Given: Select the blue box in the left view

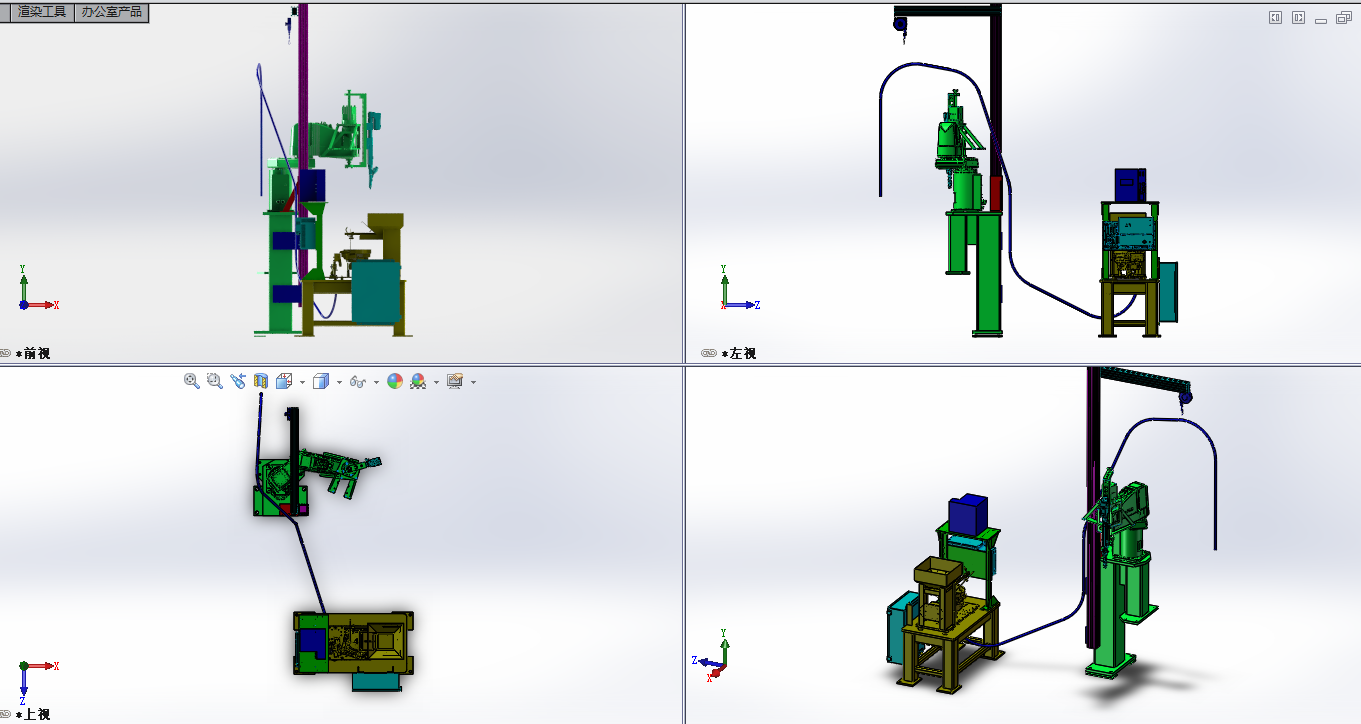Looking at the screenshot, I should (x=1131, y=186).
